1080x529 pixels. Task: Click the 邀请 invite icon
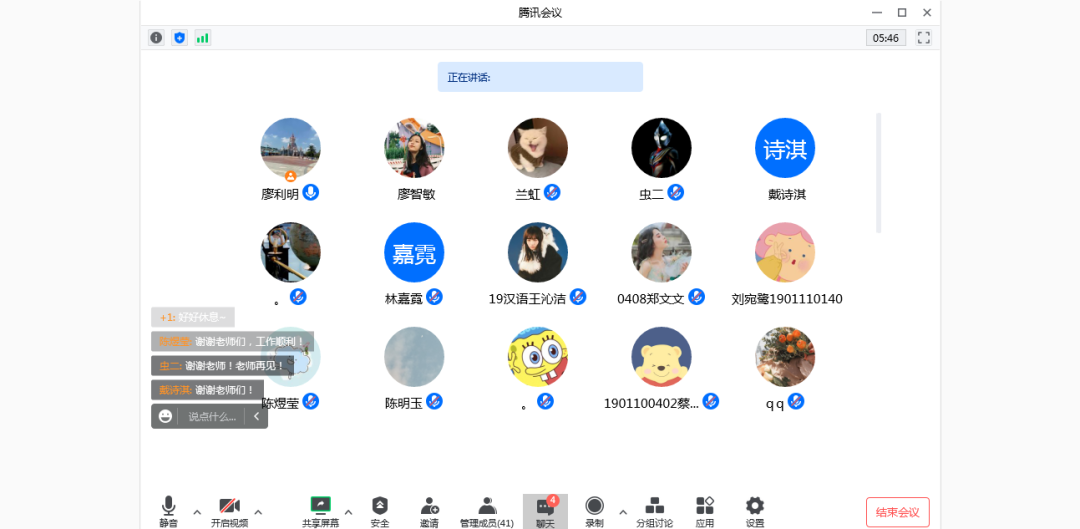(x=429, y=510)
